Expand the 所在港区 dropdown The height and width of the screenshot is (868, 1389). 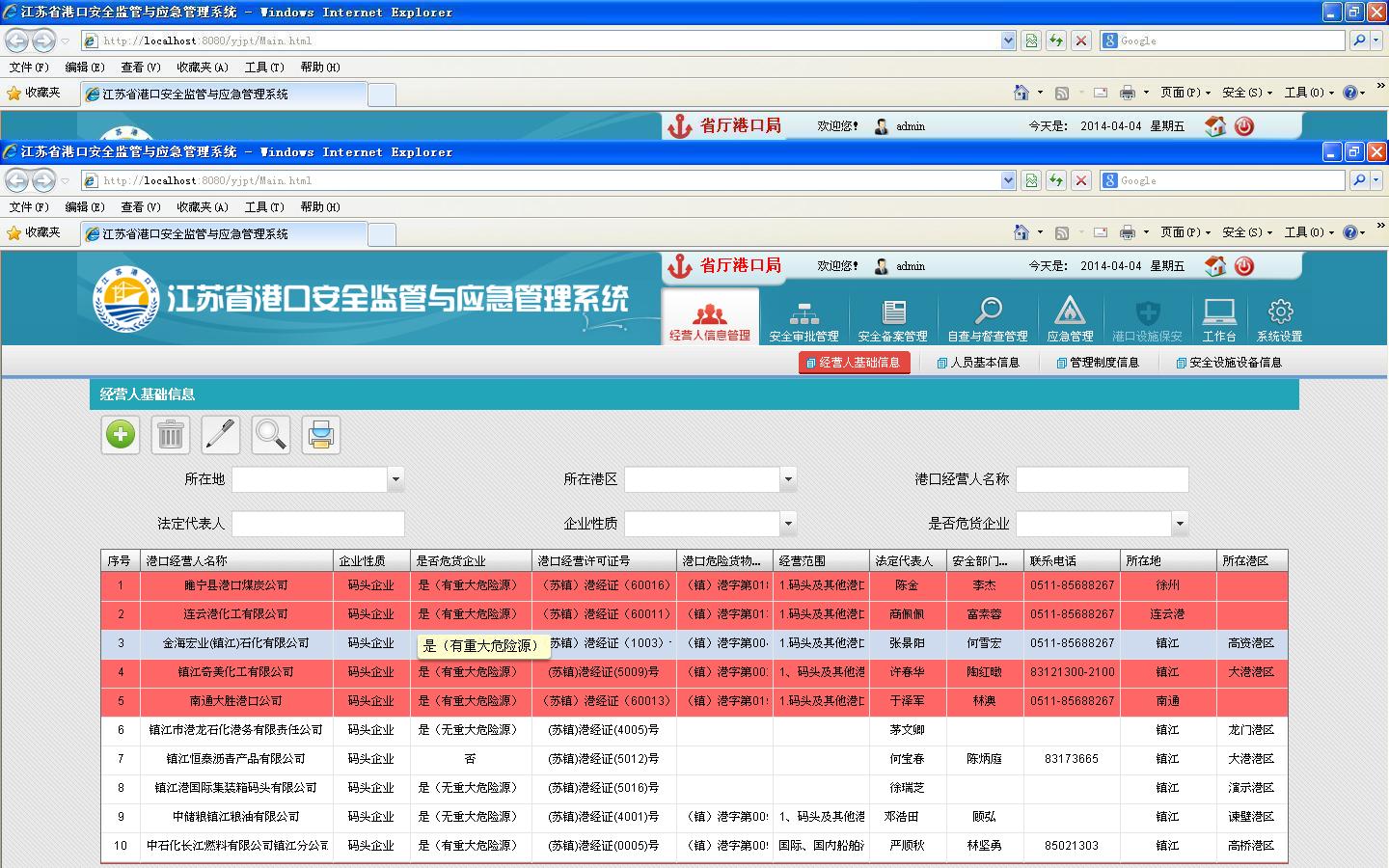pos(788,479)
